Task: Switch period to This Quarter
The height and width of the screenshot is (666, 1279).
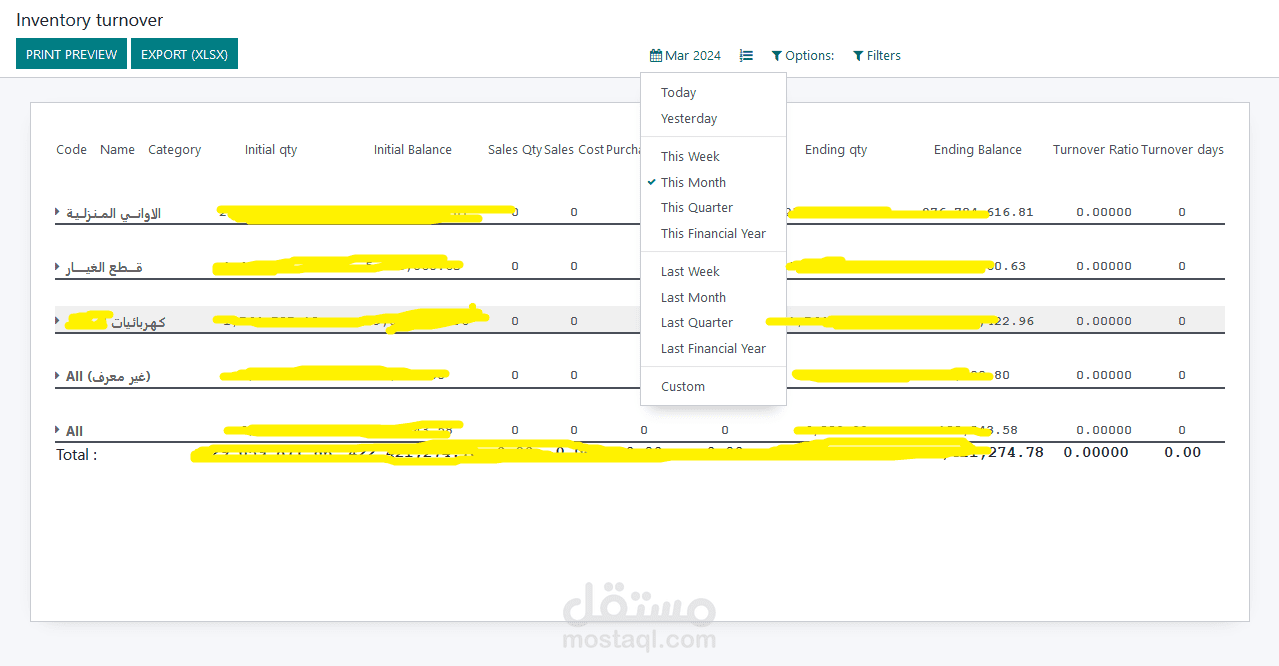Action: tap(696, 207)
